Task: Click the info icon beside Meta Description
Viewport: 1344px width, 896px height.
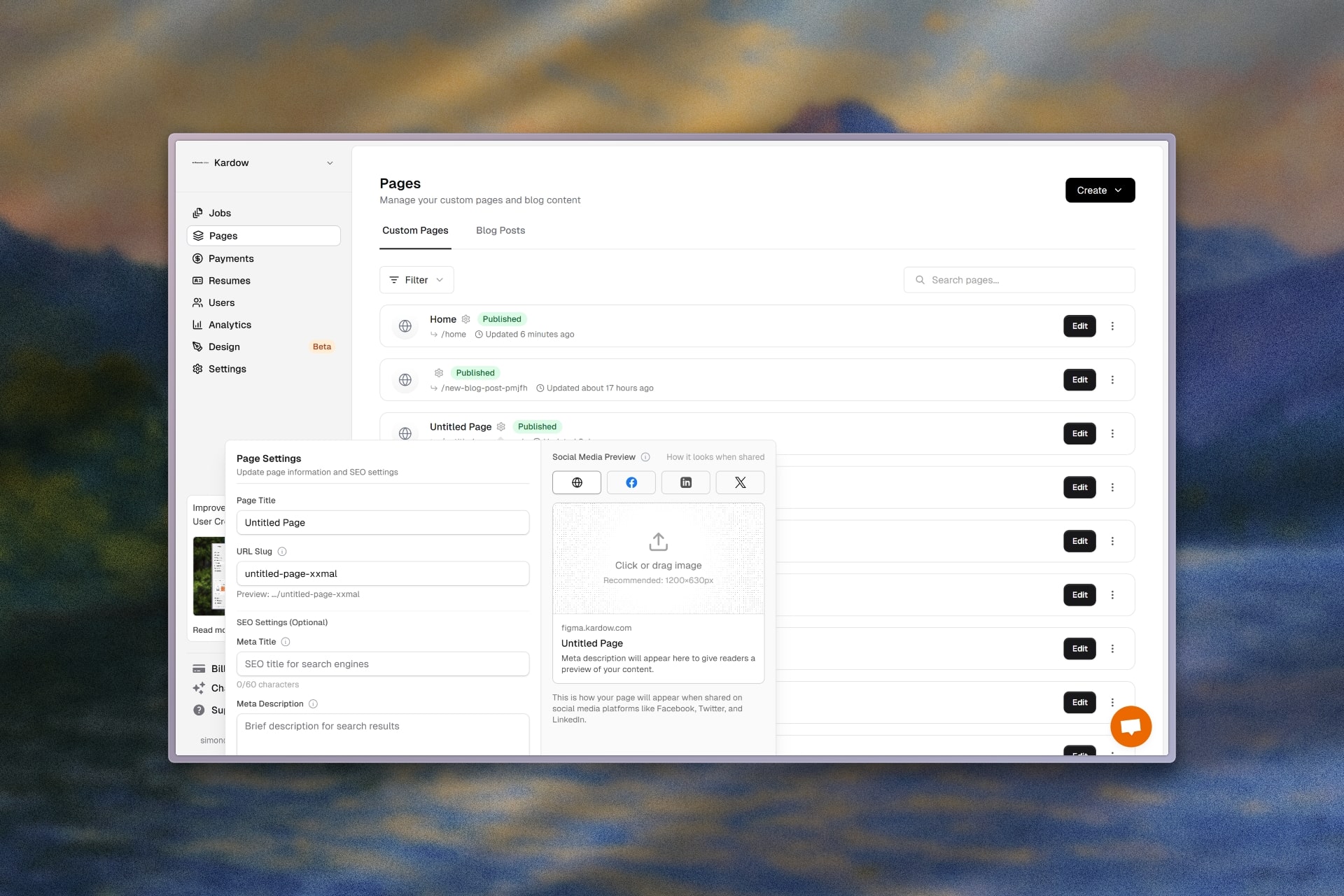Action: [x=313, y=704]
